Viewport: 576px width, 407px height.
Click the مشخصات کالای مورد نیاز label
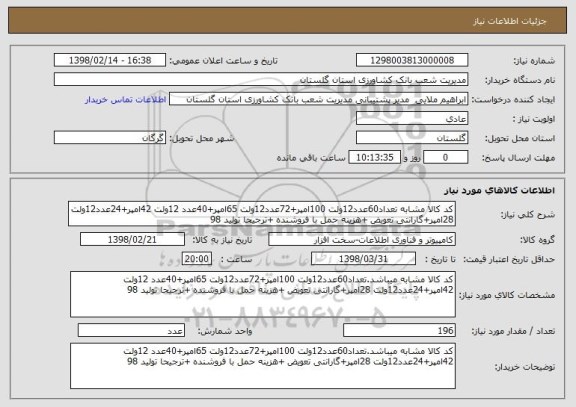coord(507,295)
